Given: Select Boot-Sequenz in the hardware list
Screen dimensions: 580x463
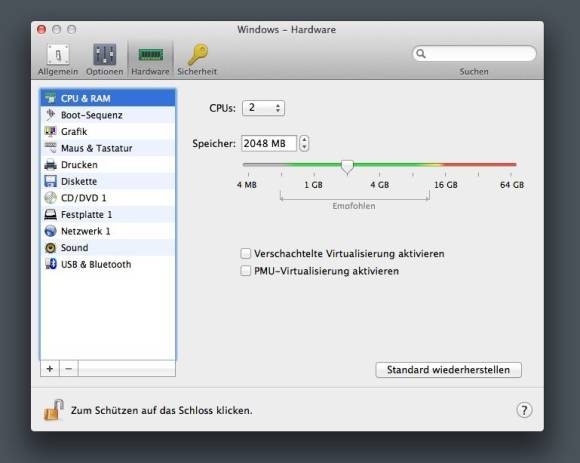Looking at the screenshot, I should pyautogui.click(x=108, y=115).
